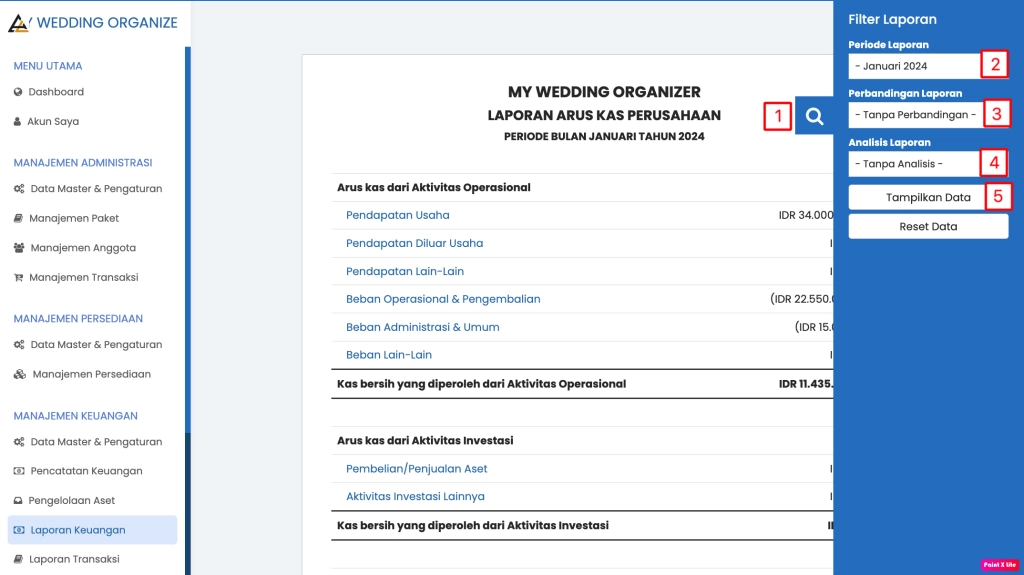
Task: Select Laporan Transaksi in sidebar
Action: click(74, 559)
